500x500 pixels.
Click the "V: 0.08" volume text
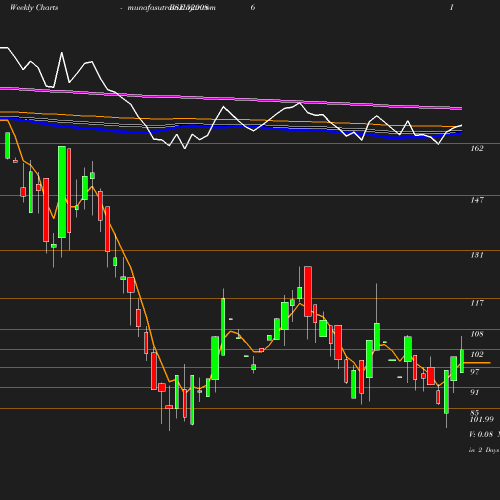[481, 434]
